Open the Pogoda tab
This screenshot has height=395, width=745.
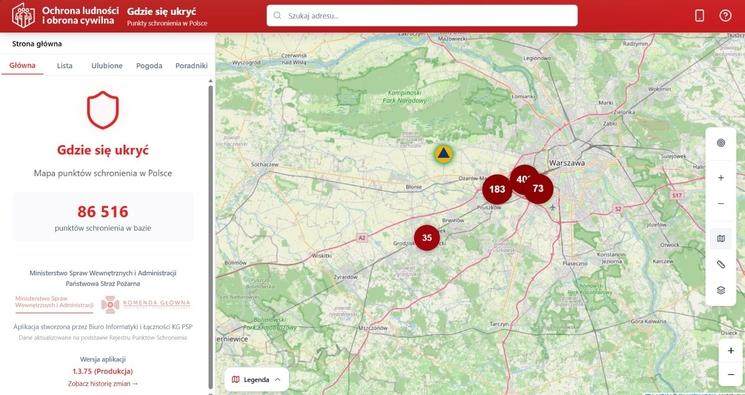tap(149, 66)
